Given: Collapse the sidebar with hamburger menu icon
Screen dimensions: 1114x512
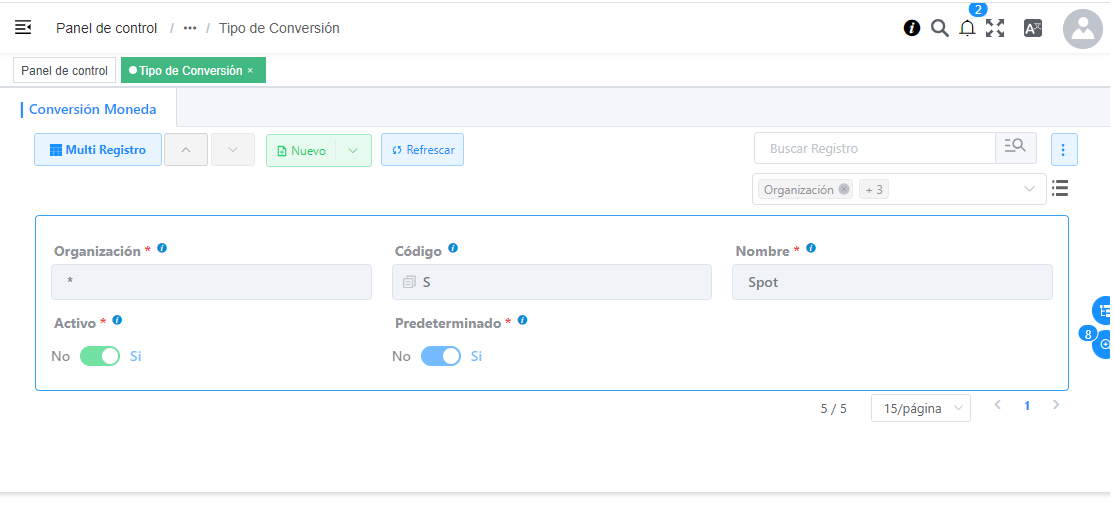Looking at the screenshot, I should click(23, 28).
